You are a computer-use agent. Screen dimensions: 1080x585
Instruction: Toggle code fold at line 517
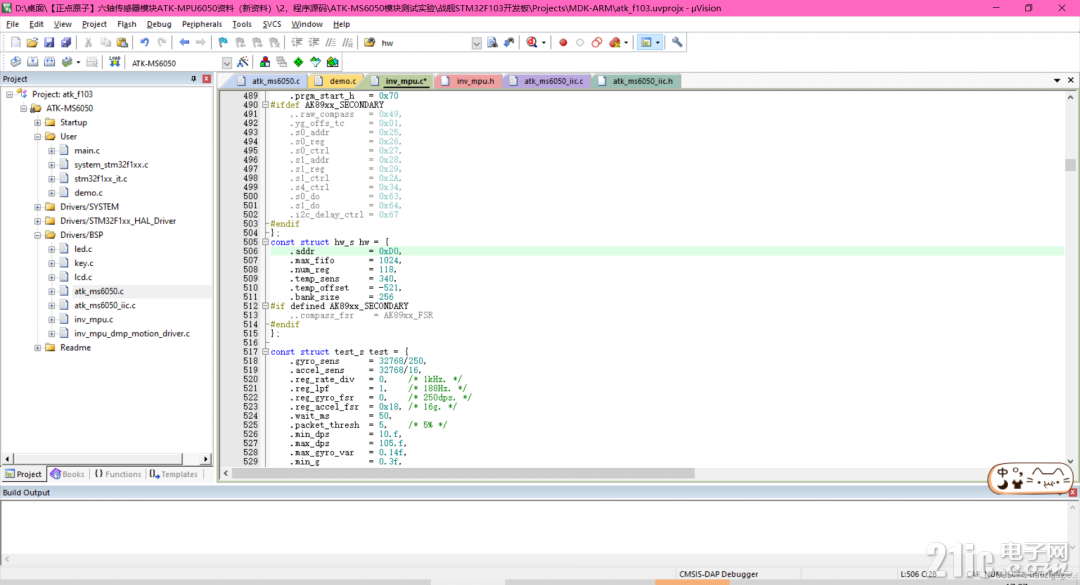pyautogui.click(x=265, y=352)
